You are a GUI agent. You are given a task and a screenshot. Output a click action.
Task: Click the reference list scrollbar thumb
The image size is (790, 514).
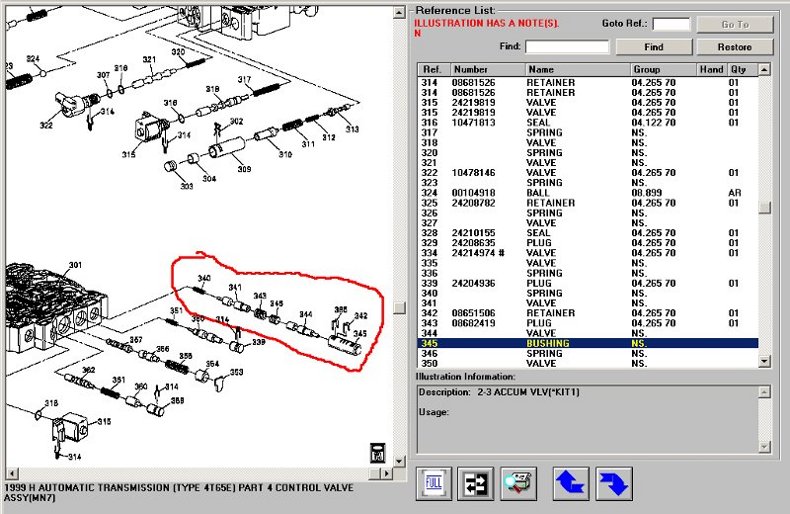coord(764,207)
